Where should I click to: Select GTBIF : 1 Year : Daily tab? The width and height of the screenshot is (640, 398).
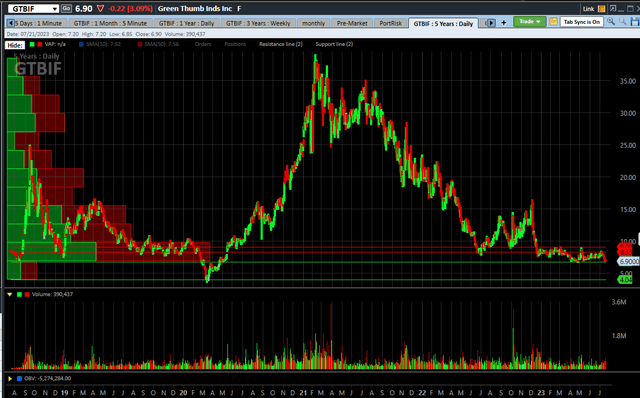(x=187, y=23)
